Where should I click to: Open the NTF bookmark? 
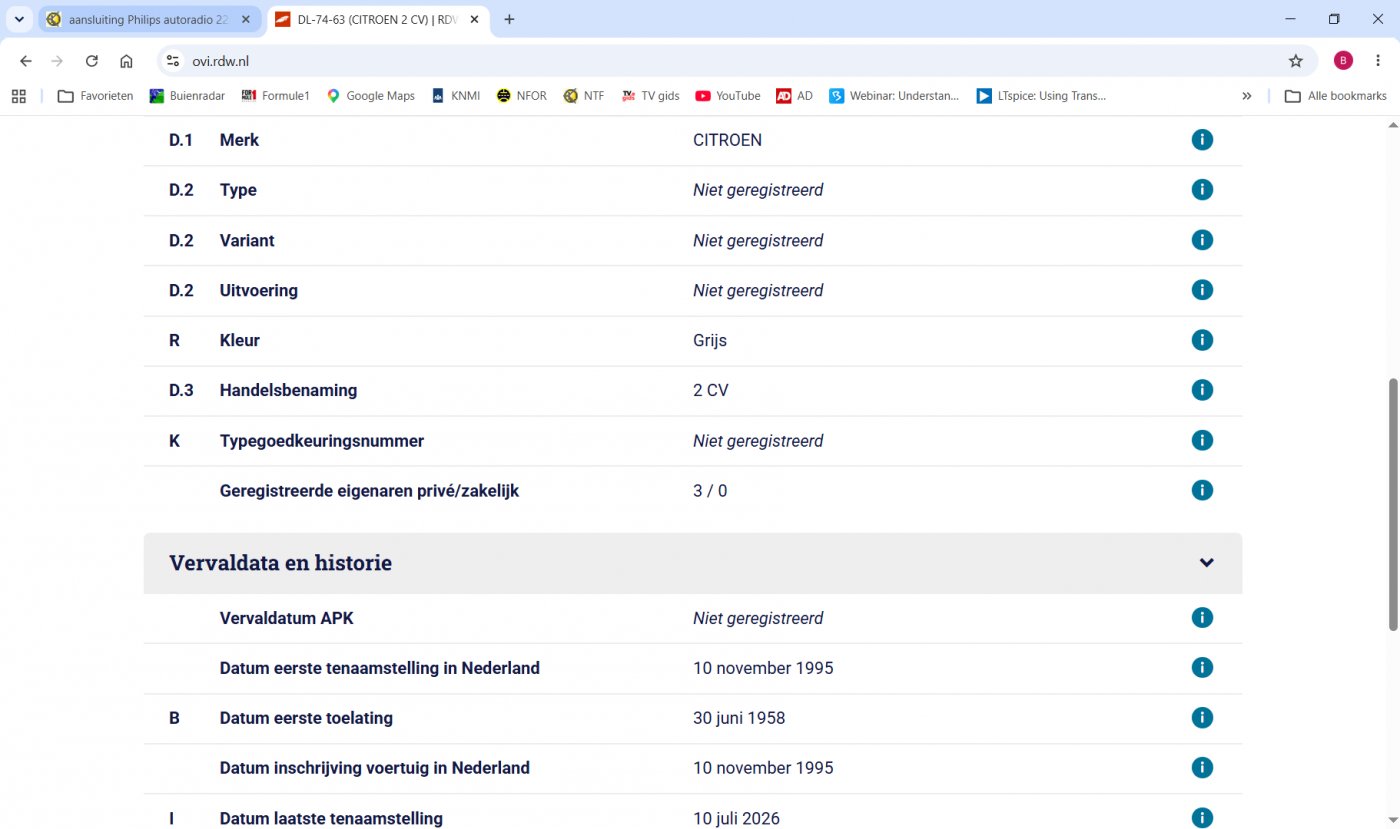[x=584, y=96]
